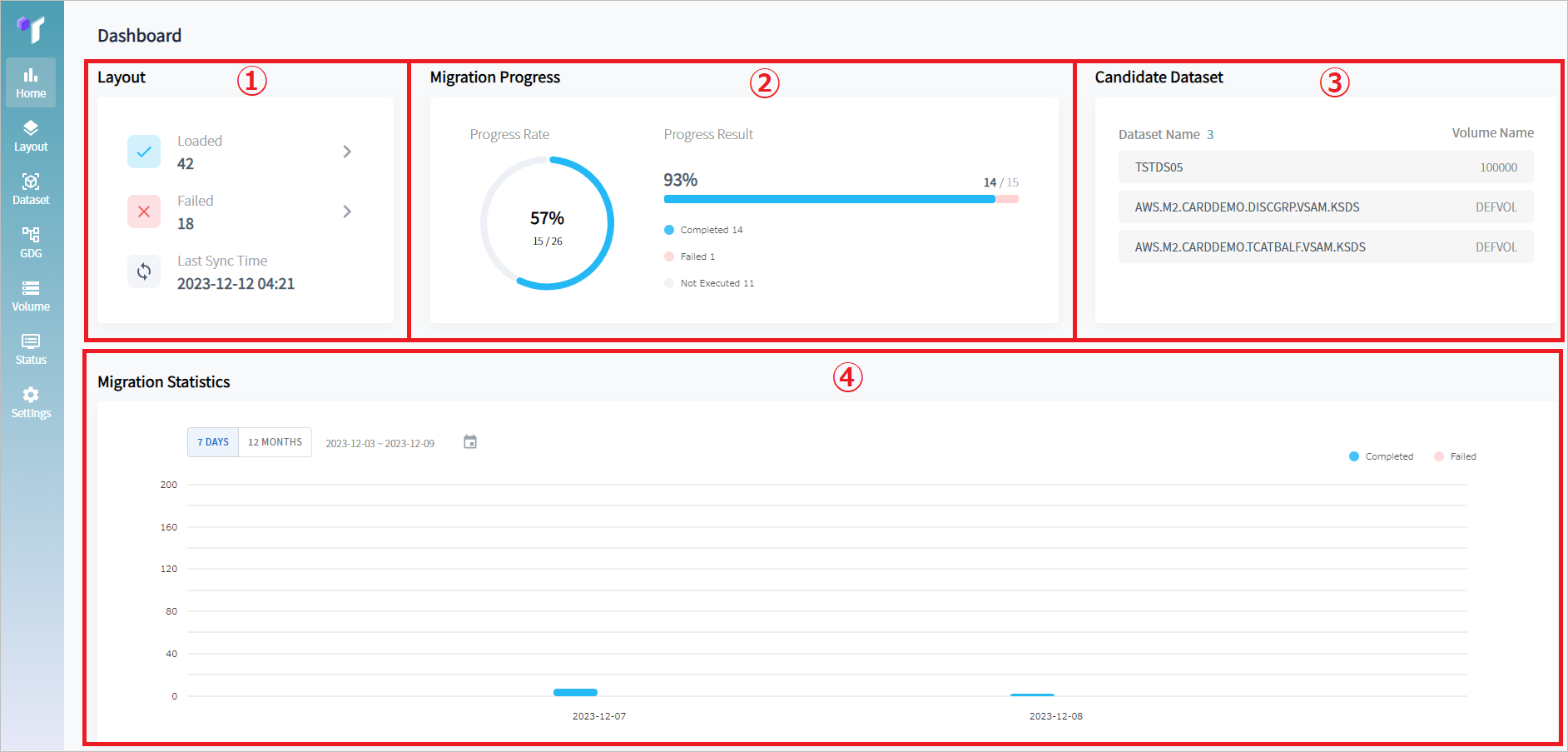Click the Loaded count 42
1568x752 pixels.
pyautogui.click(x=186, y=164)
